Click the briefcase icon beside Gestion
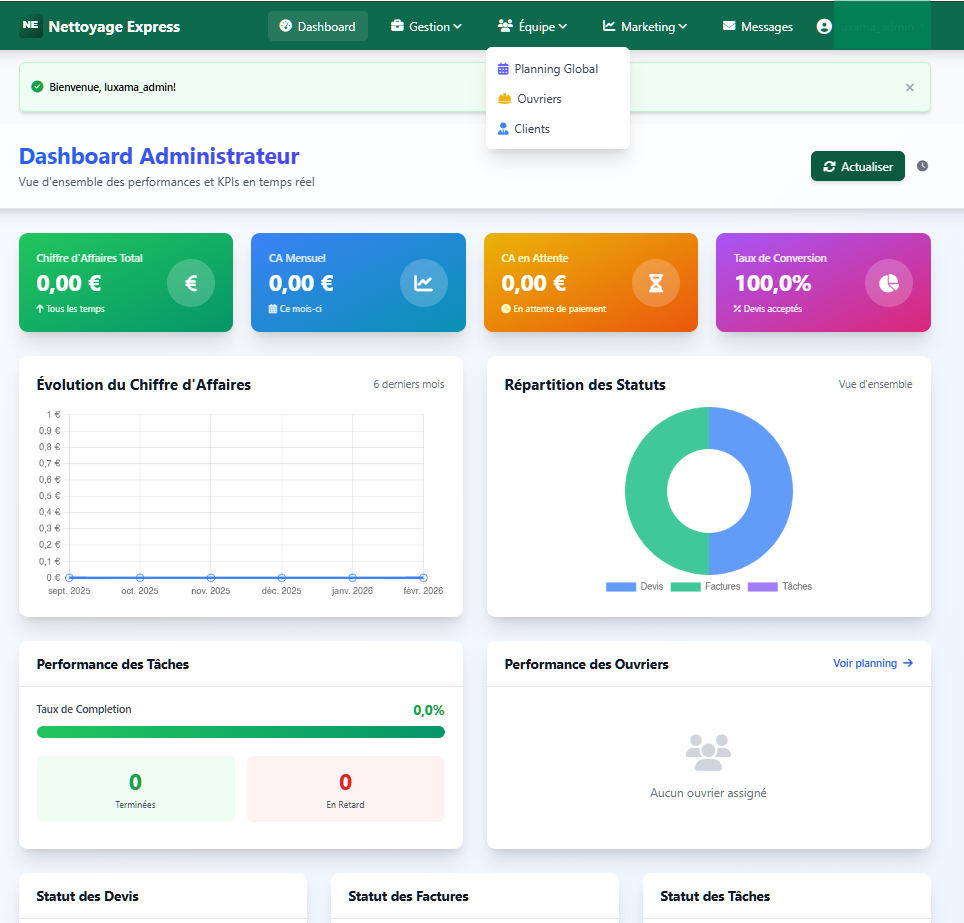Screen dimensions: 964x923 pos(397,26)
